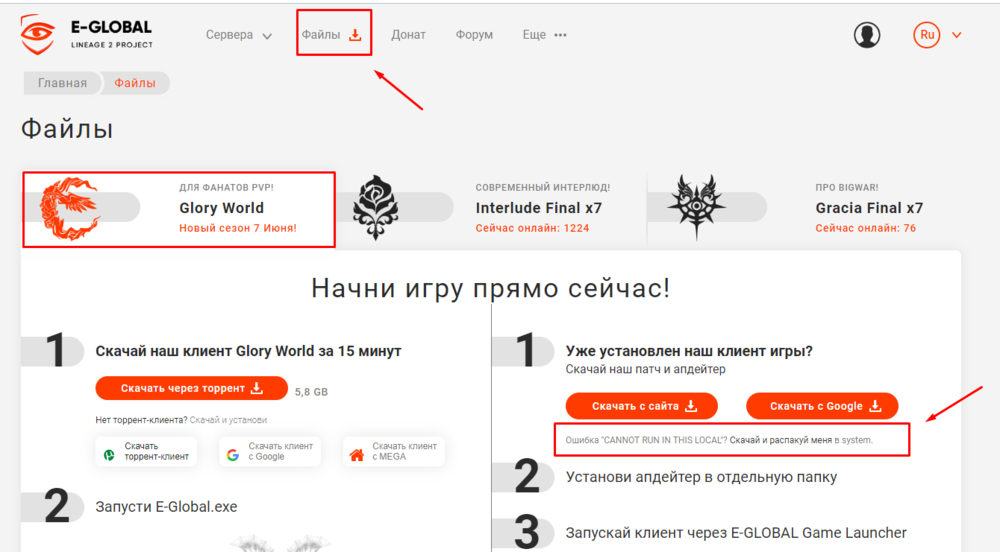This screenshot has width=1000, height=552.
Task: Click Скачать торрент-клиент button
Action: 146,451
